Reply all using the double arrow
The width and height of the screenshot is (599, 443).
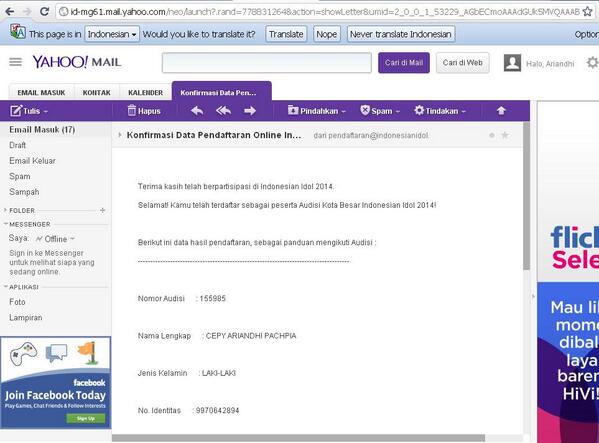point(223,111)
